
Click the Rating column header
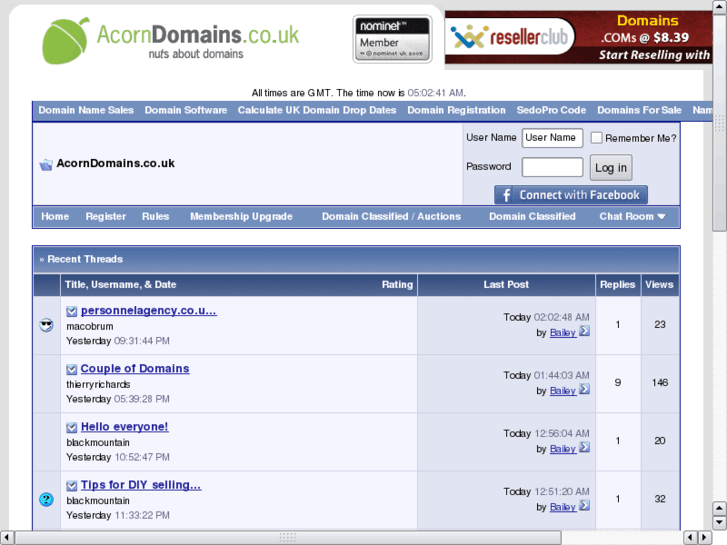click(397, 285)
